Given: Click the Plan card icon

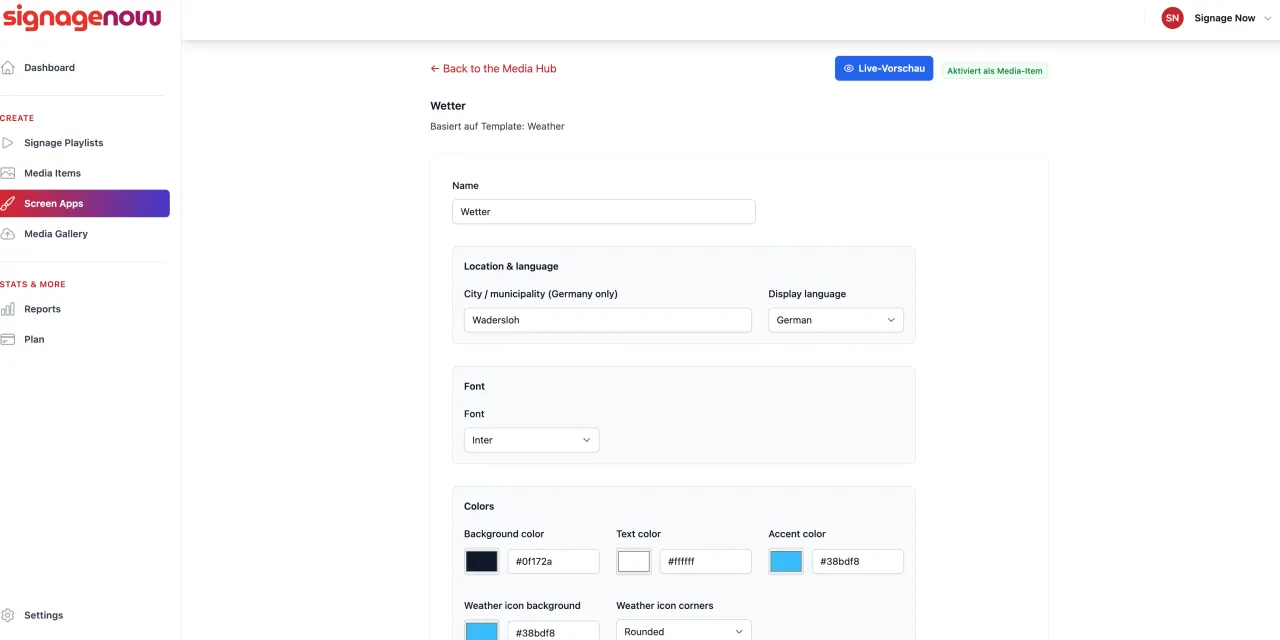Looking at the screenshot, I should pyautogui.click(x=8, y=339).
